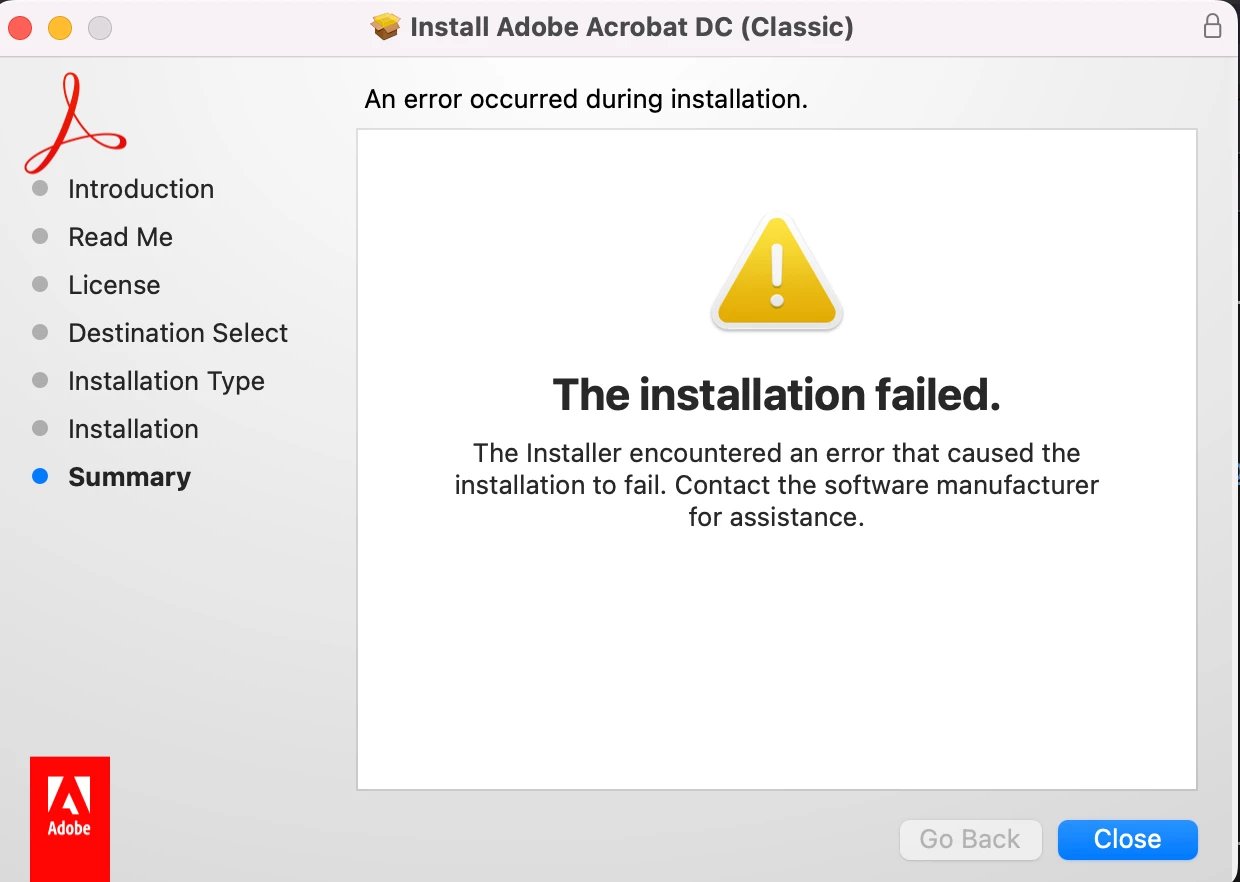
Task: Click the disabled Go Back button
Action: 971,839
